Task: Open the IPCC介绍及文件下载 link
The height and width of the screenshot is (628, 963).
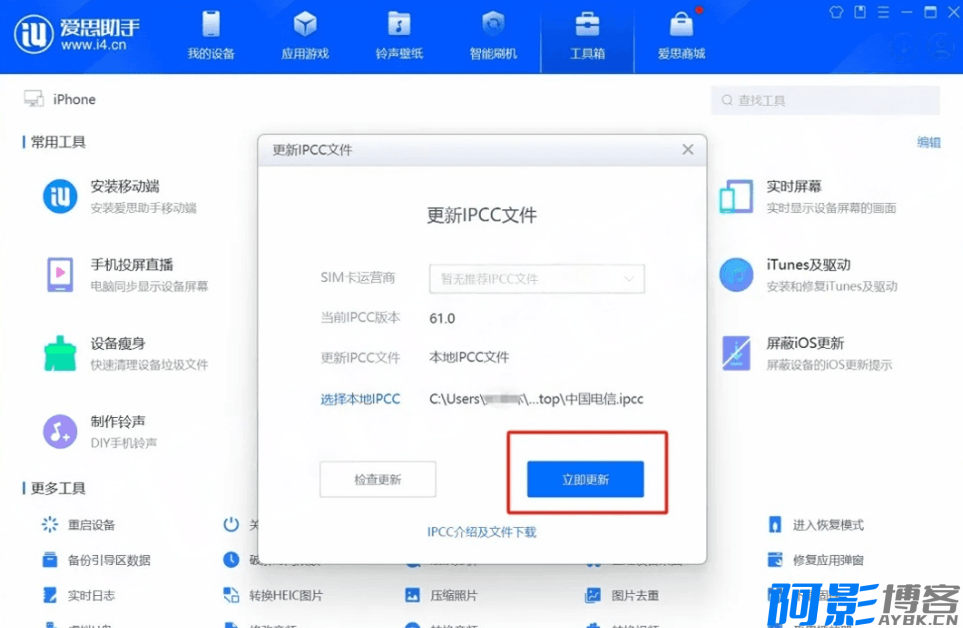Action: 482,532
